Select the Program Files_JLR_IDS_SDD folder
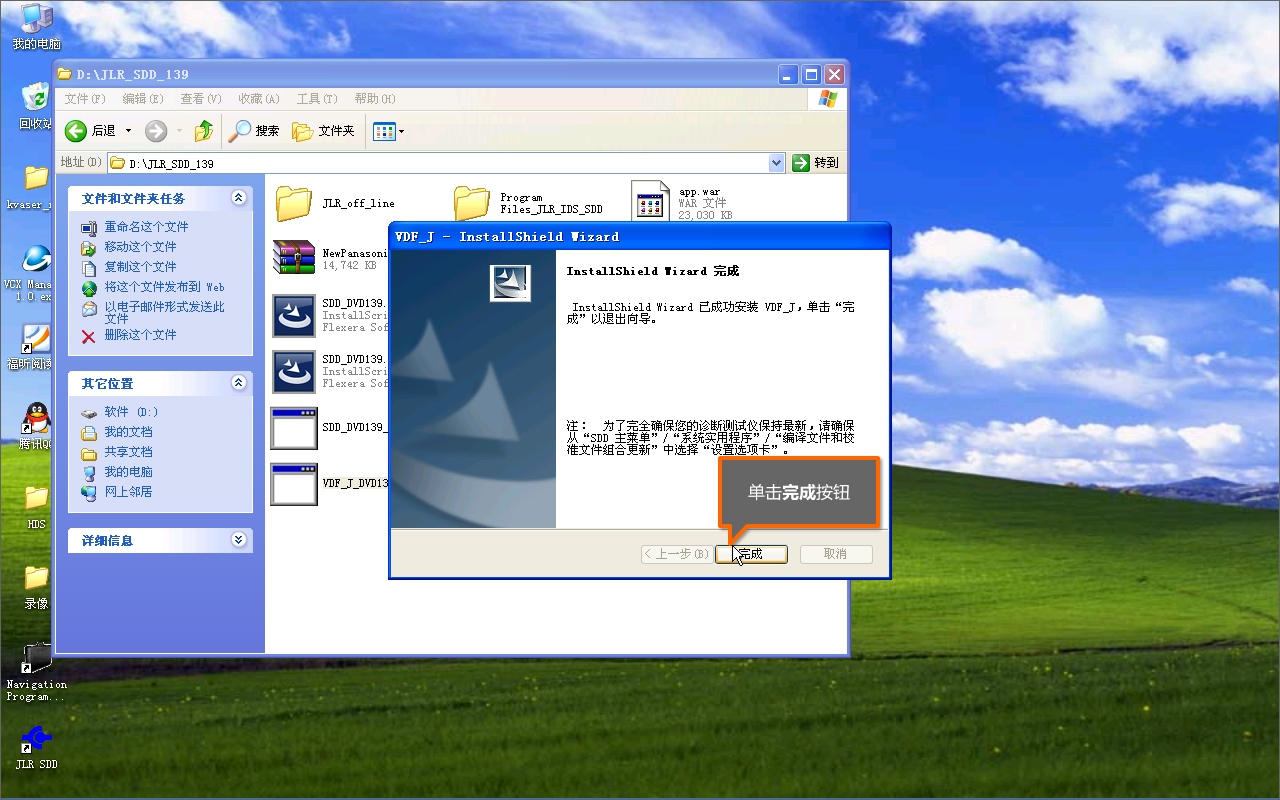 [528, 203]
